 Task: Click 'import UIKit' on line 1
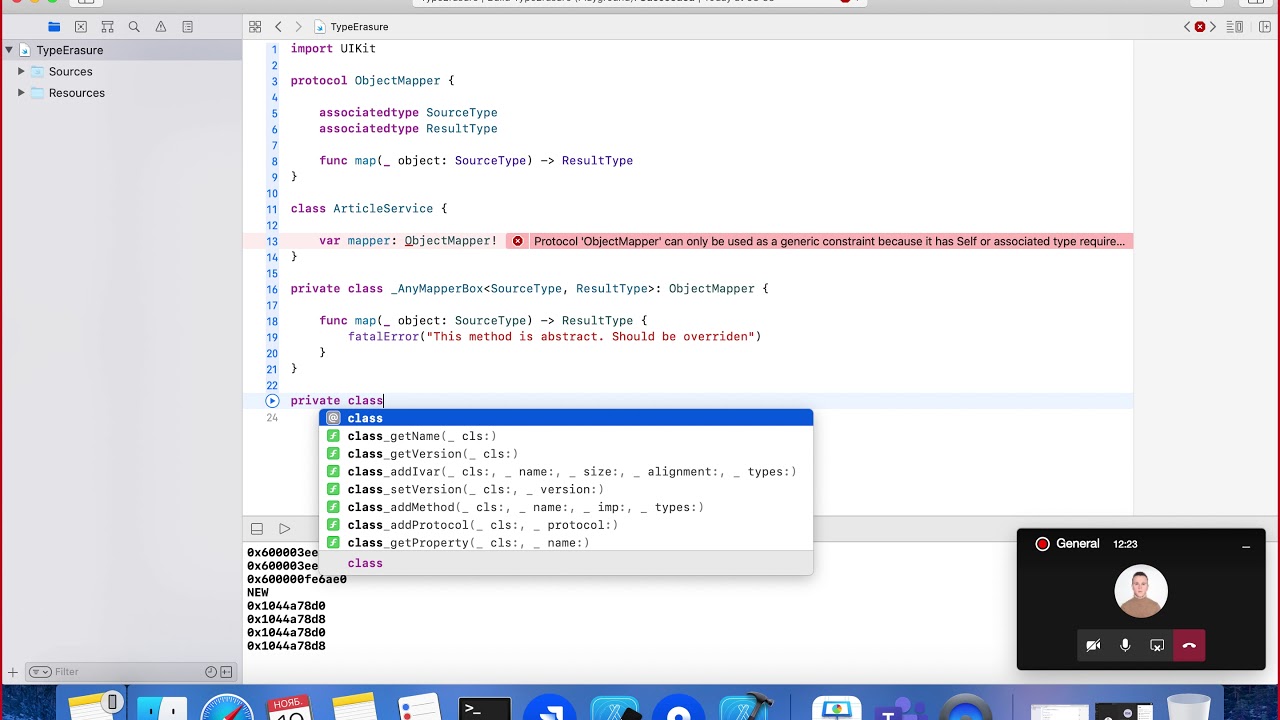tap(333, 49)
